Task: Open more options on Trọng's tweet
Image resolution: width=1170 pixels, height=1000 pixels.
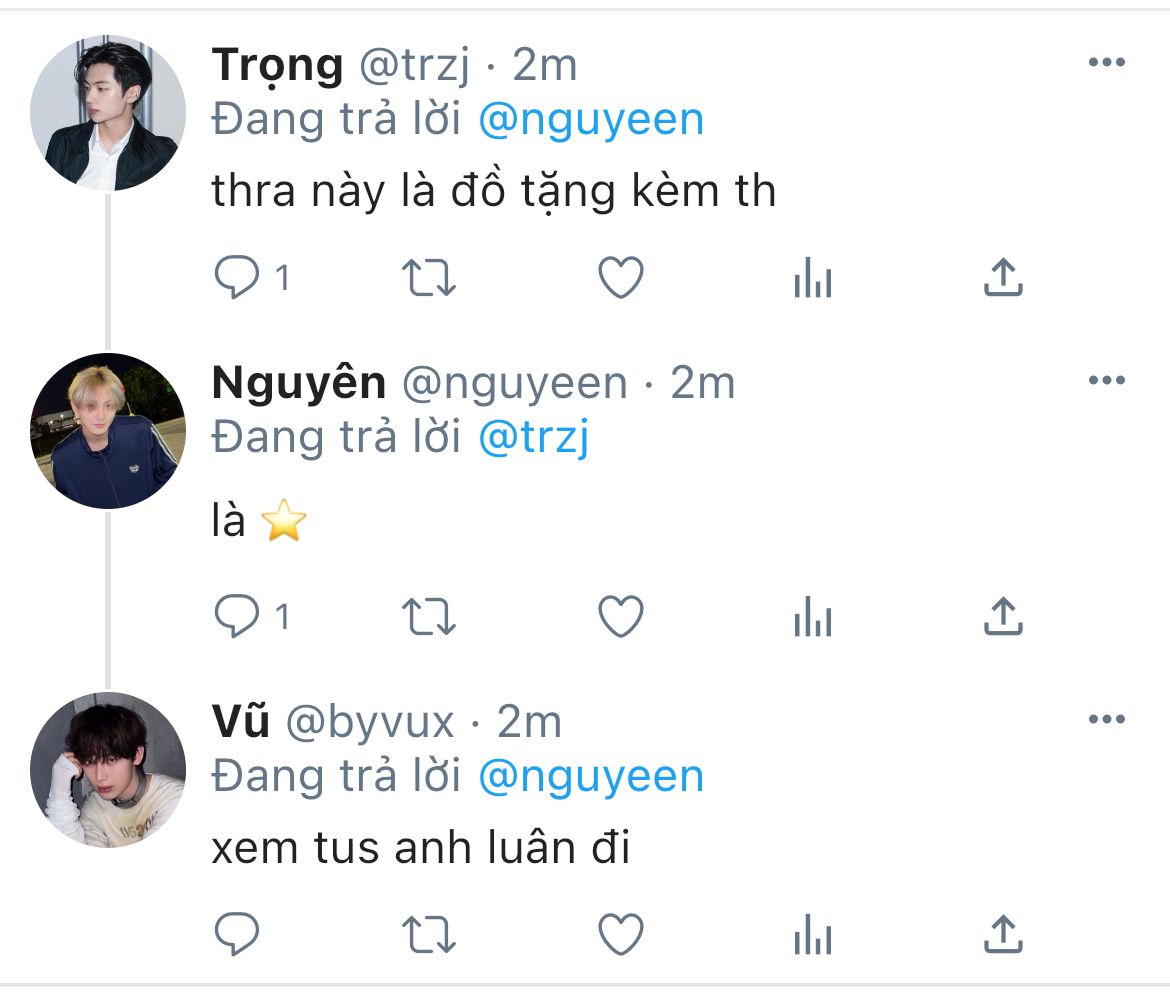Action: [1106, 63]
